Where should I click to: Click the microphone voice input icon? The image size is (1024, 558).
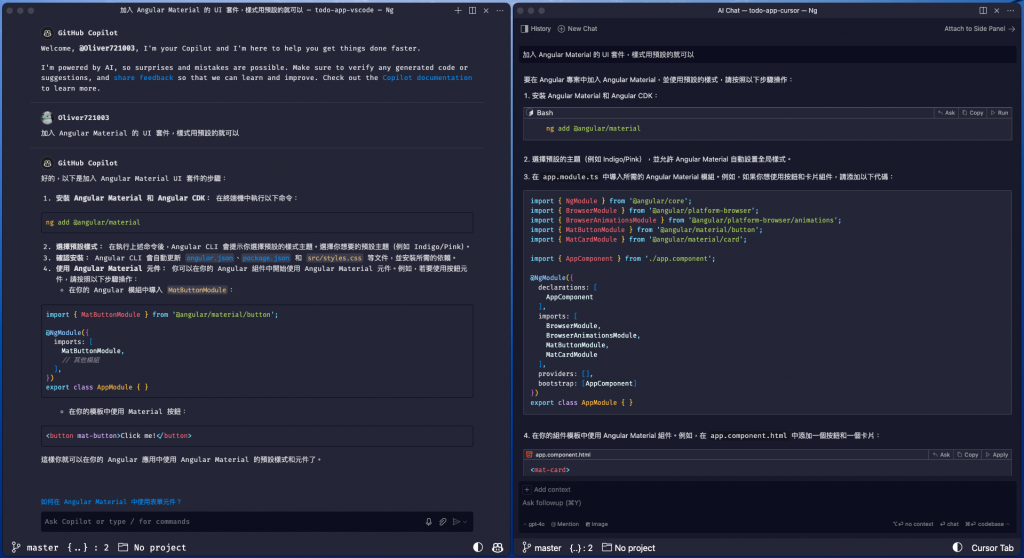[x=428, y=521]
